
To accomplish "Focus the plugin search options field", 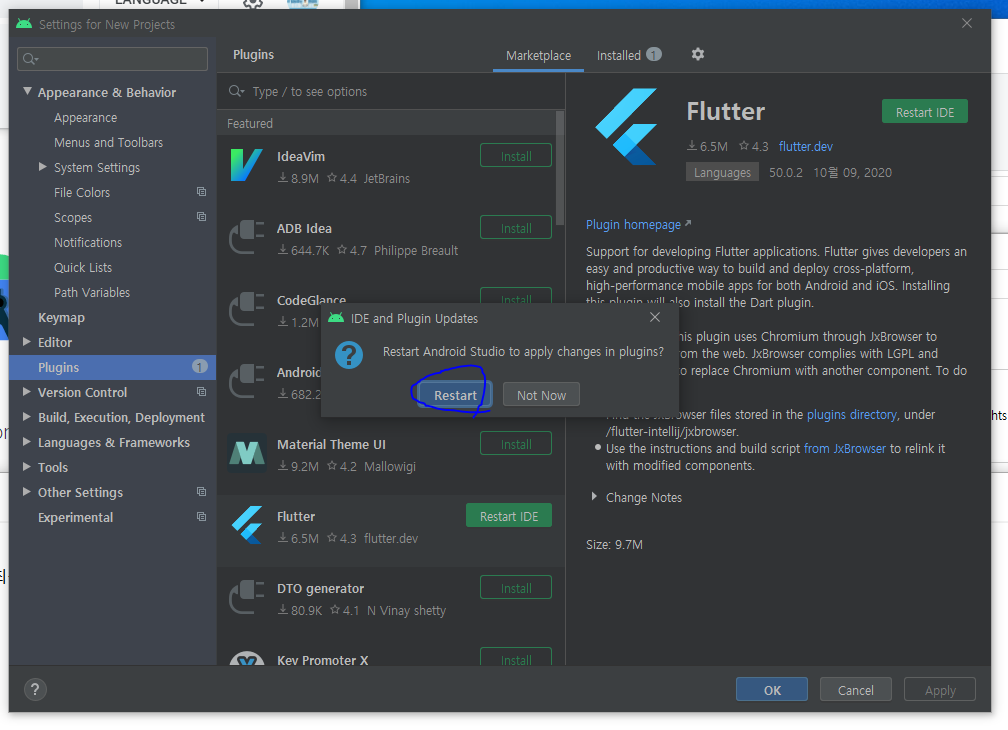I will click(392, 91).
